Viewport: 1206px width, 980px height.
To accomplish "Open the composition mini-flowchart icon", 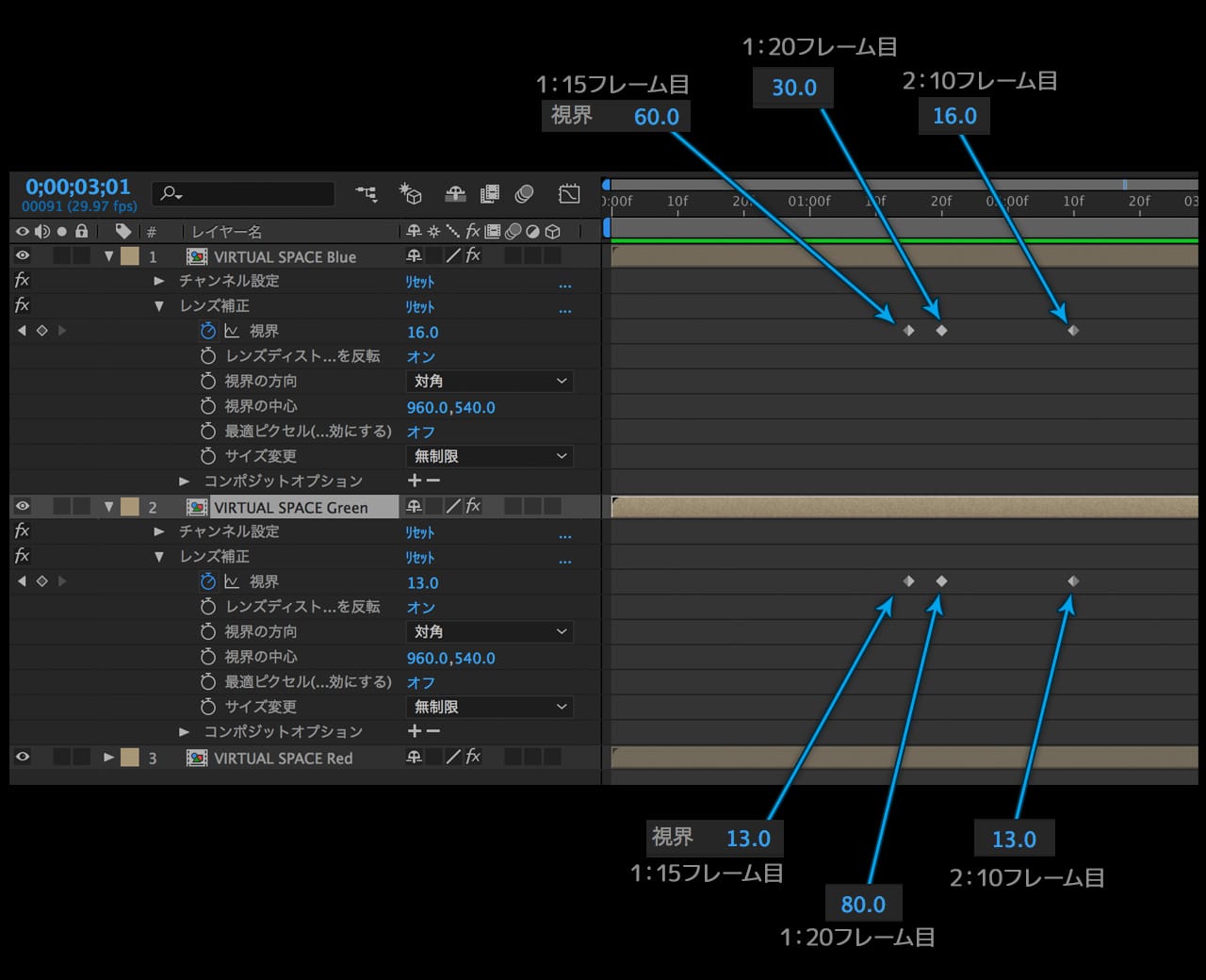I will (x=366, y=194).
